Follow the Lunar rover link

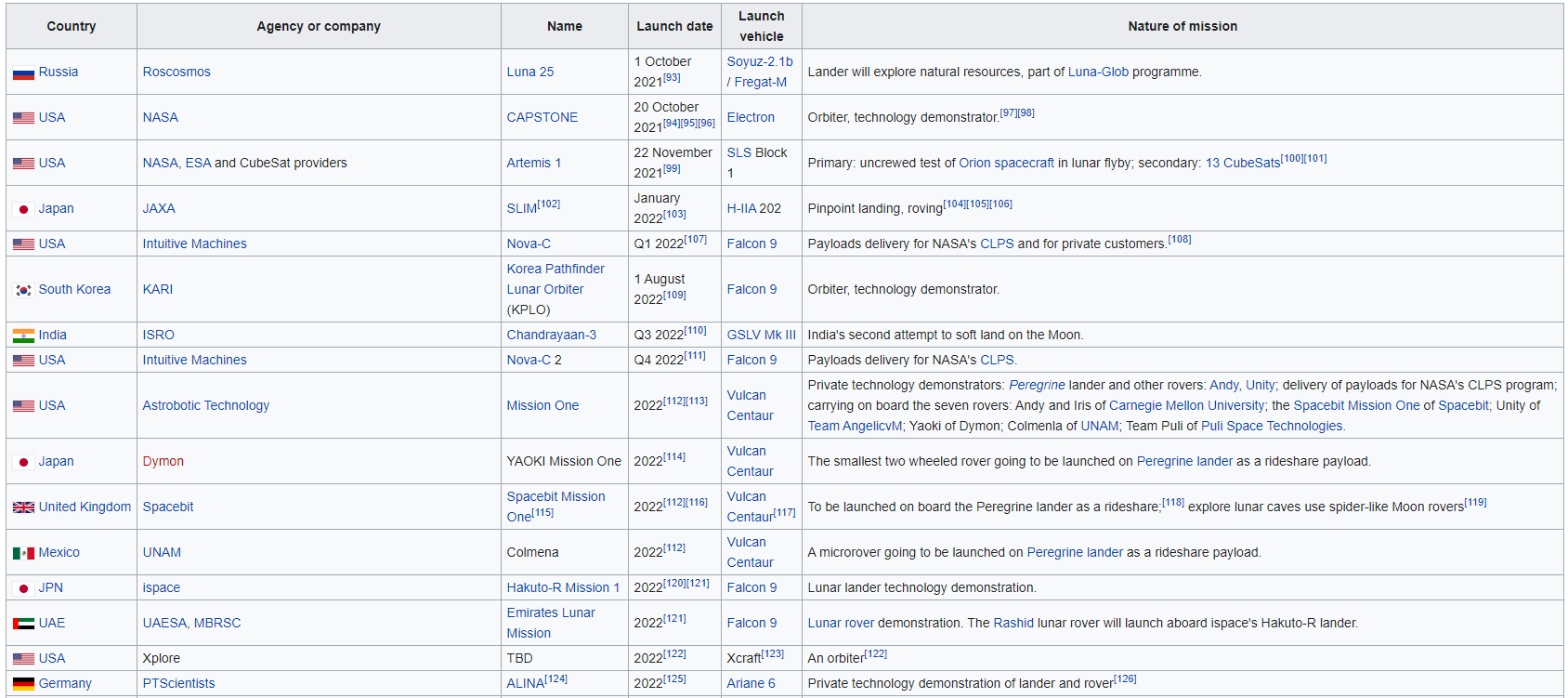(x=841, y=623)
